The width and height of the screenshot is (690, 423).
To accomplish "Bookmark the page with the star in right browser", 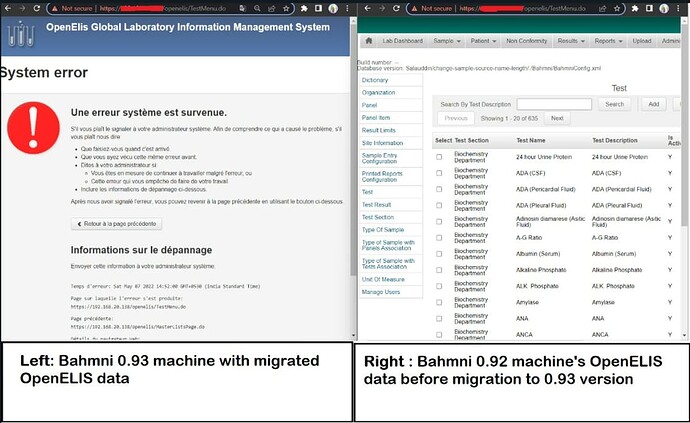I will pos(617,8).
